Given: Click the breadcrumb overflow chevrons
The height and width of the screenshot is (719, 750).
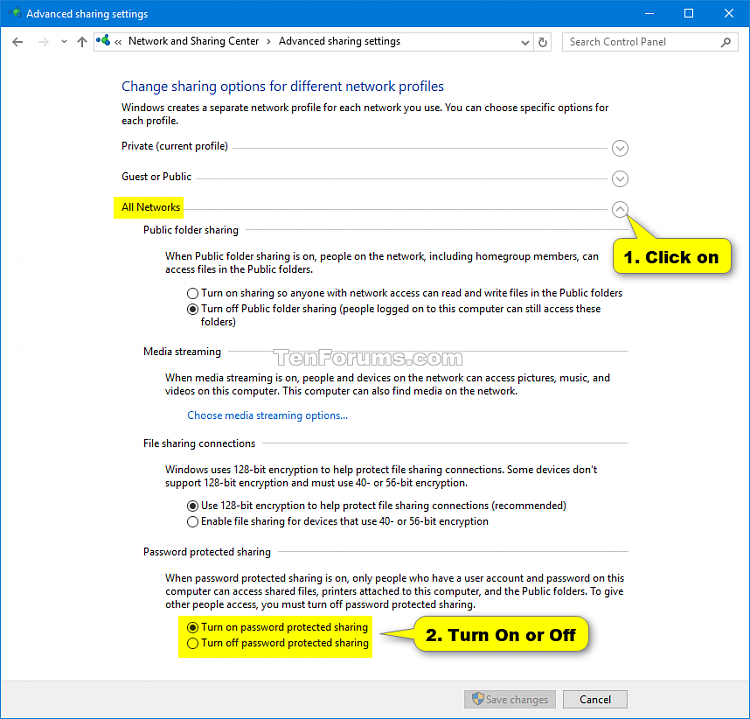Looking at the screenshot, I should click(x=118, y=43).
